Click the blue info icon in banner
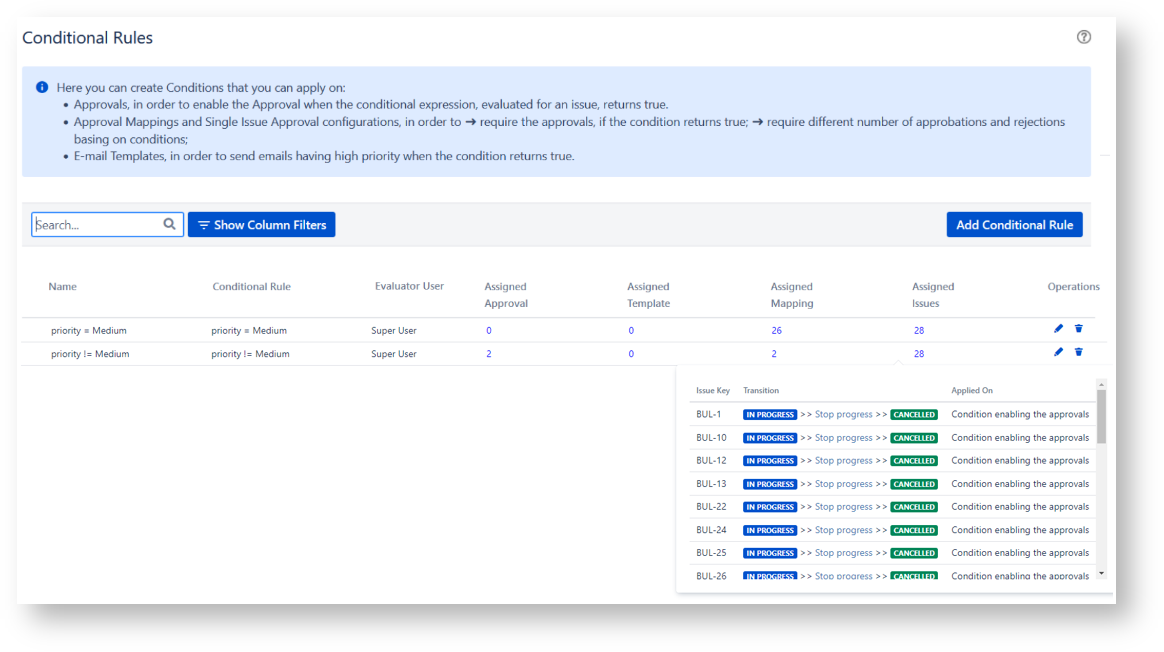The image size is (1164, 652). 42,88
